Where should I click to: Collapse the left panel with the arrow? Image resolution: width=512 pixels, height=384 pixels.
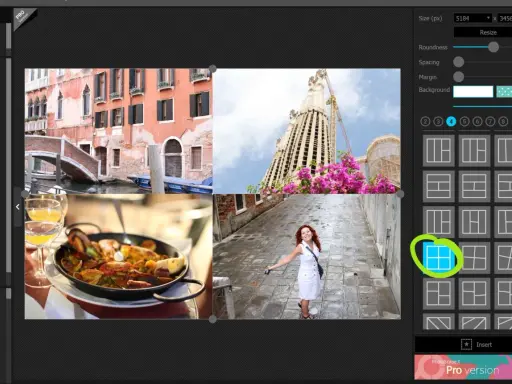[18, 207]
